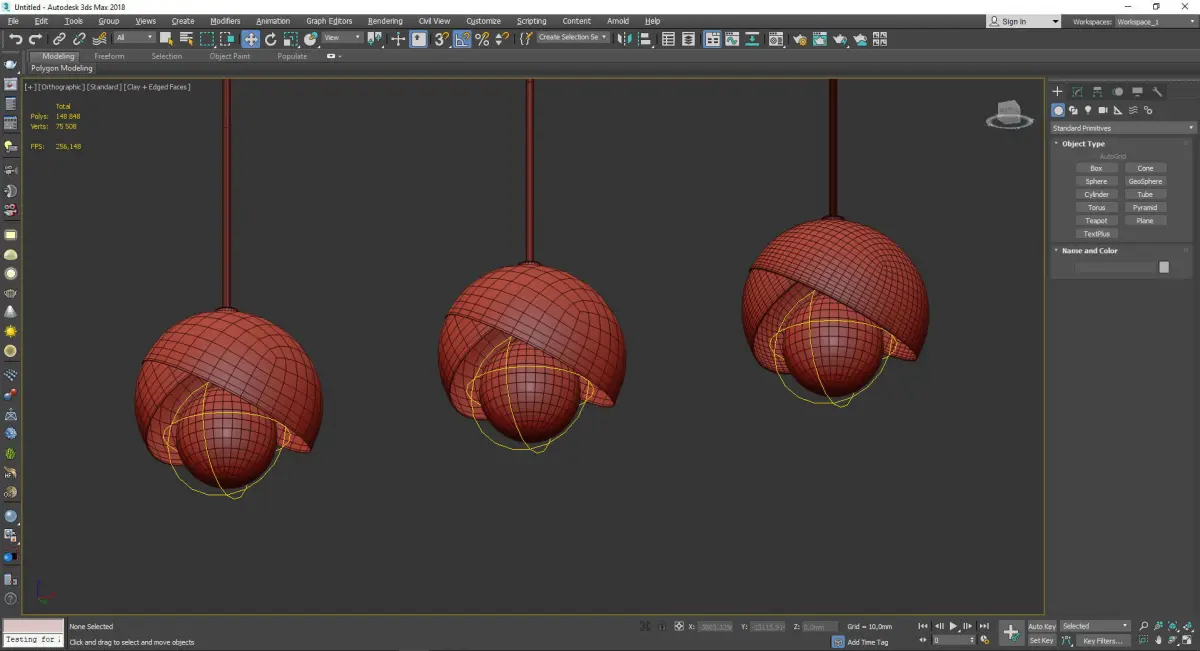Activate the Select and Rotate tool
Image resolution: width=1200 pixels, height=651 pixels.
270,39
